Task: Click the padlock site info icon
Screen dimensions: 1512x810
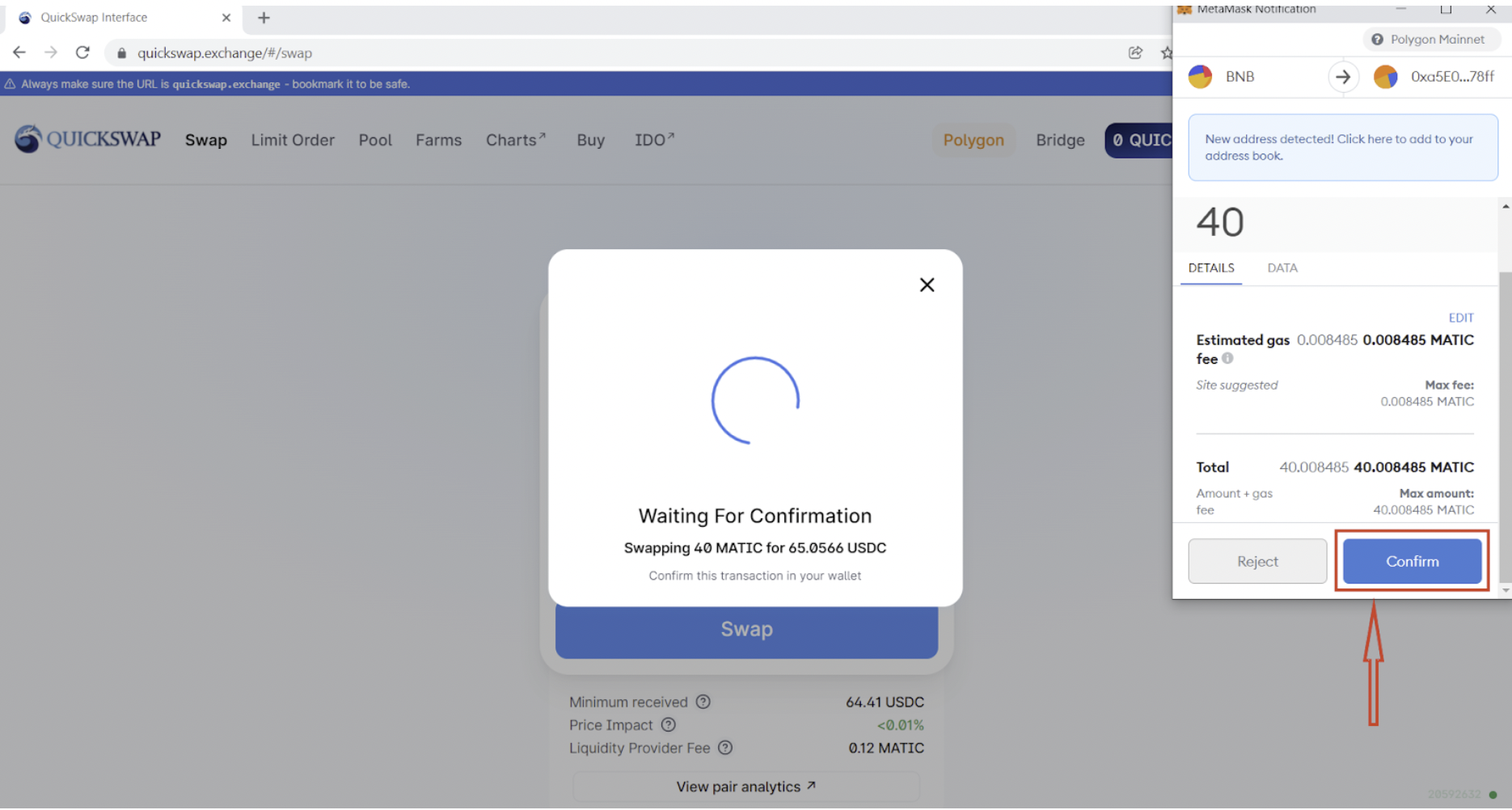Action: [122, 53]
